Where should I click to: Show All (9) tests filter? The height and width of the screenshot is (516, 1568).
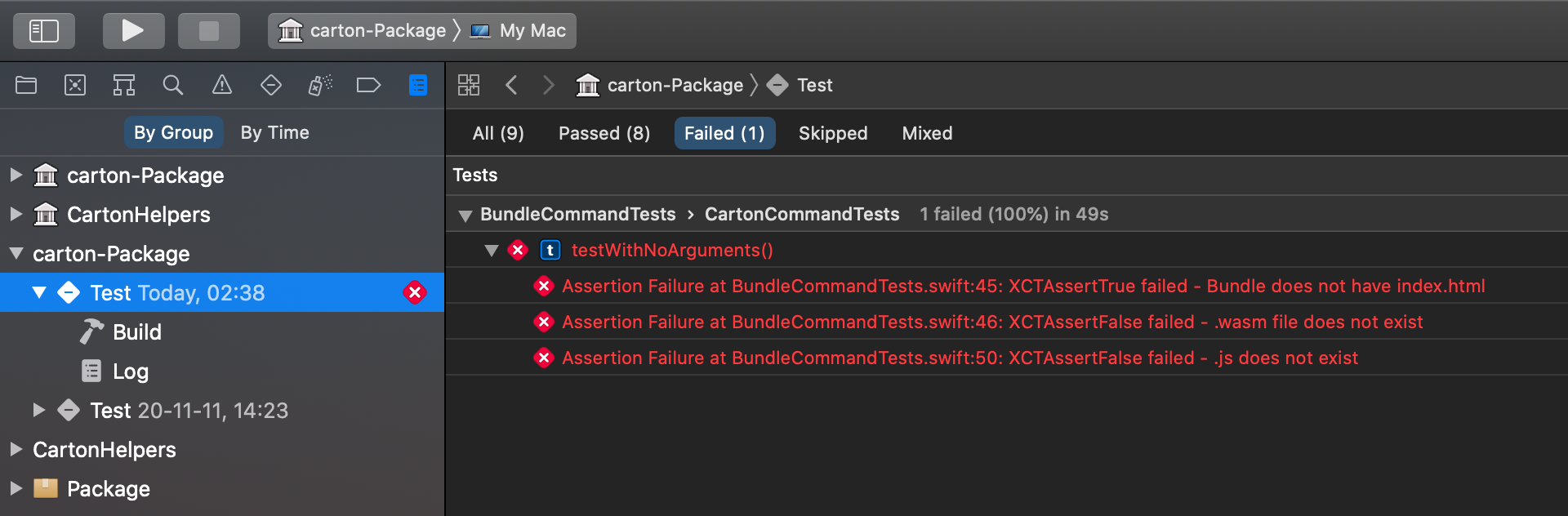coord(498,133)
